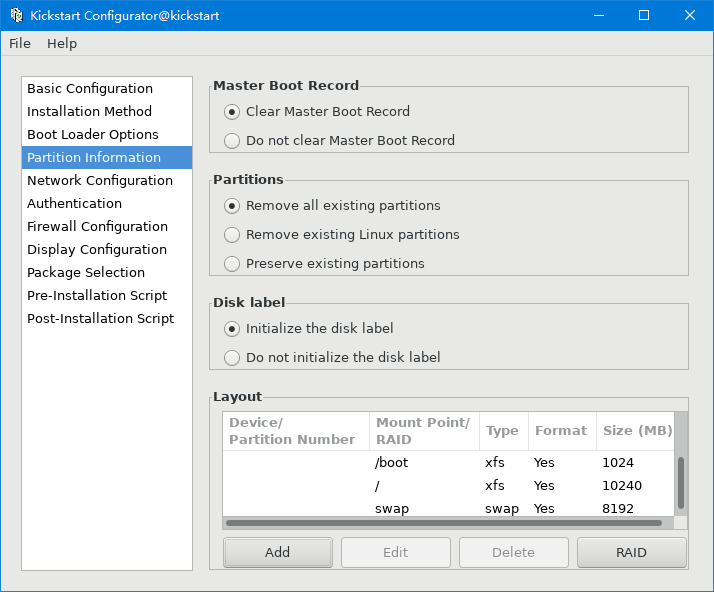
Task: Click the Size (MB) column header
Action: (635, 431)
